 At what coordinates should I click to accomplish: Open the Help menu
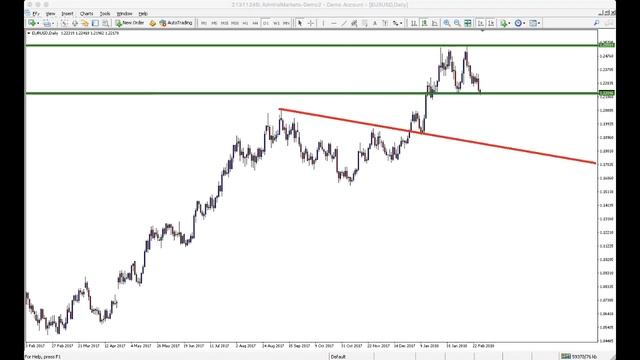(x=143, y=13)
